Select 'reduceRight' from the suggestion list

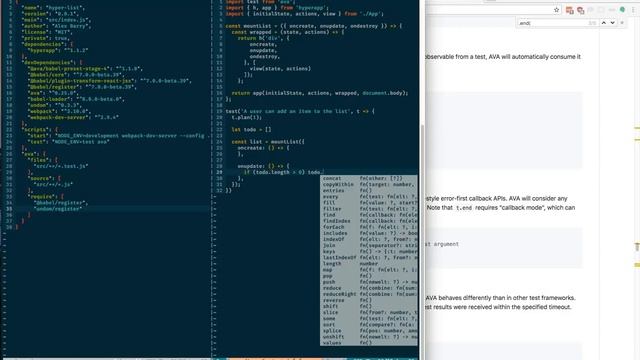coord(369,294)
